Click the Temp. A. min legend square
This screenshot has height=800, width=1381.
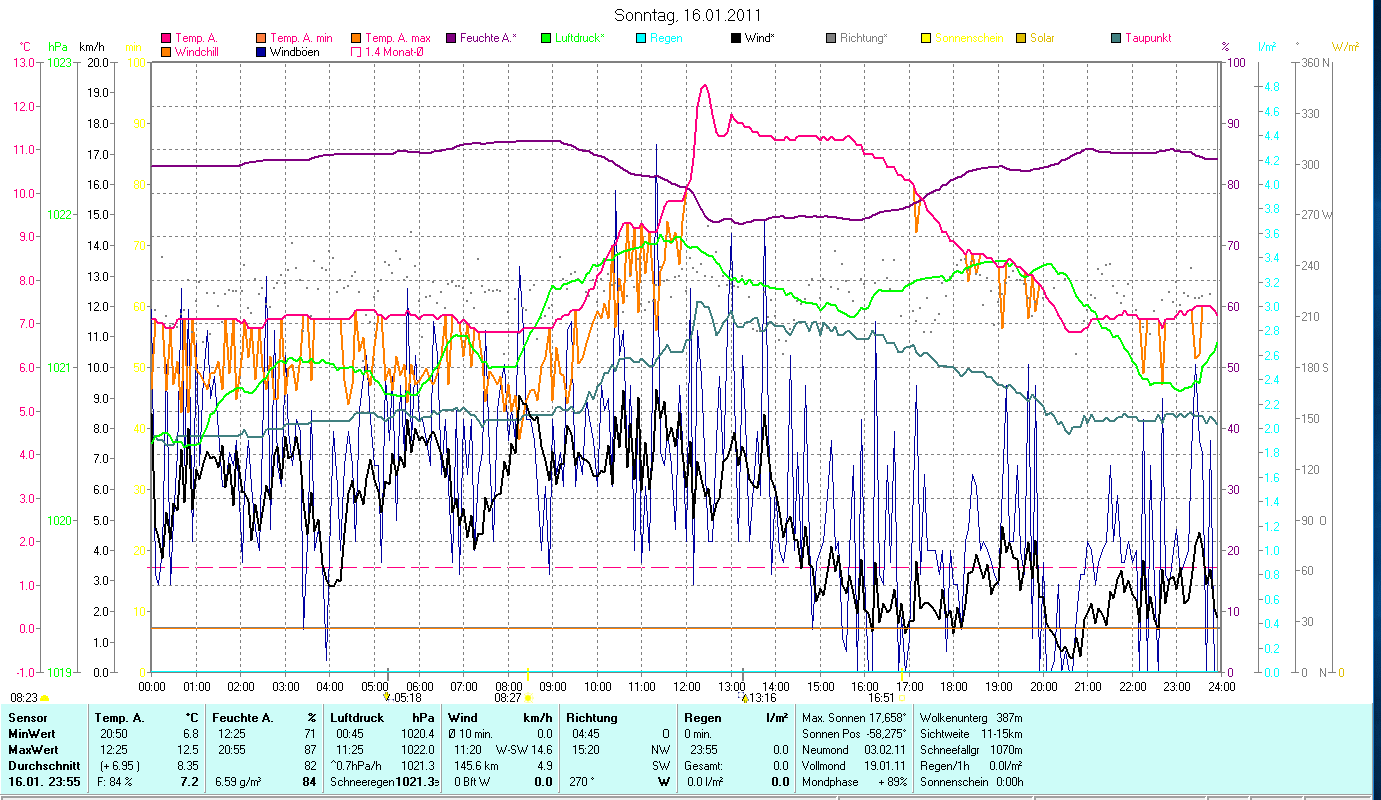coord(261,38)
